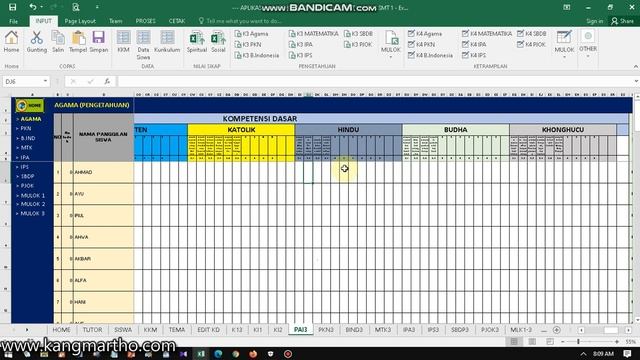The width and height of the screenshot is (640, 360).
Task: Click the Salin copy icon
Action: 58,38
